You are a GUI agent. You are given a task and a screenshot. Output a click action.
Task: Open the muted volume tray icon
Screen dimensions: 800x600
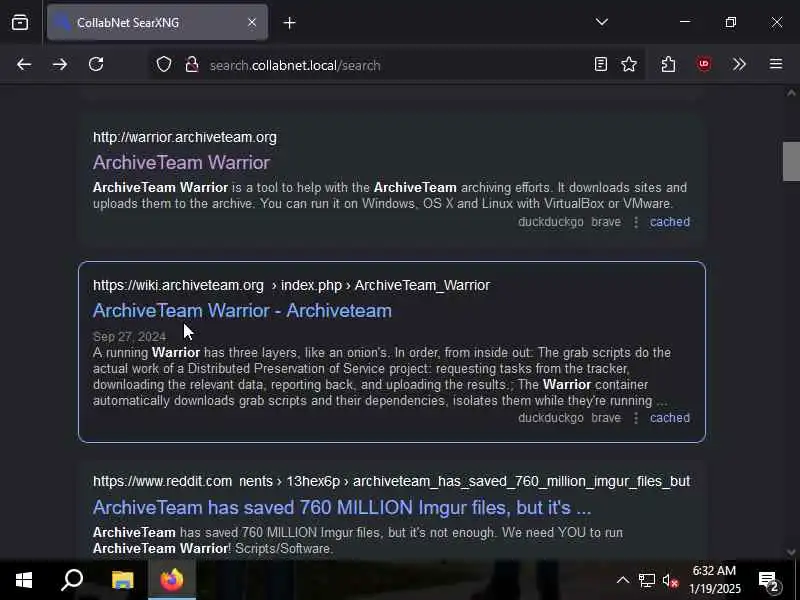click(x=670, y=580)
